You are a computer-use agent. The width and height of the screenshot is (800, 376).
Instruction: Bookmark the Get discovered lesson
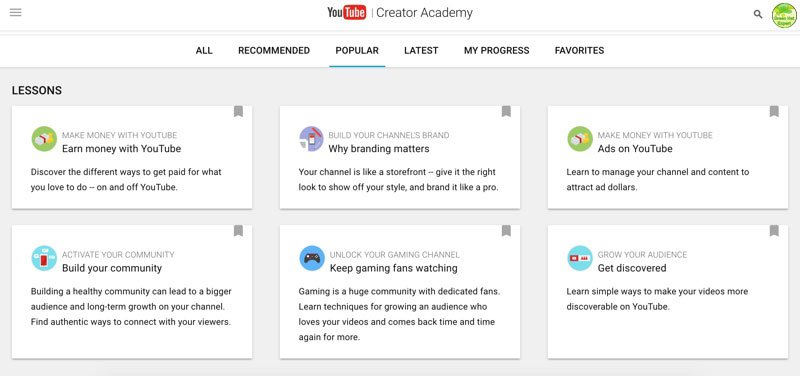[774, 231]
